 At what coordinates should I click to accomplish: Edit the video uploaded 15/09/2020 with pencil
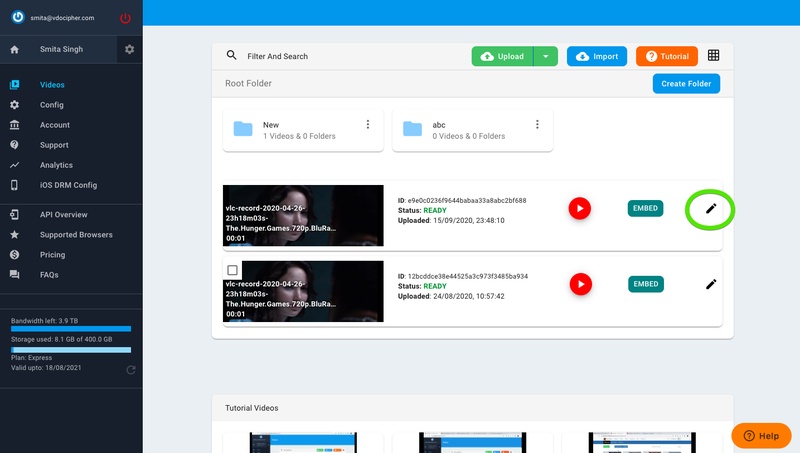711,208
